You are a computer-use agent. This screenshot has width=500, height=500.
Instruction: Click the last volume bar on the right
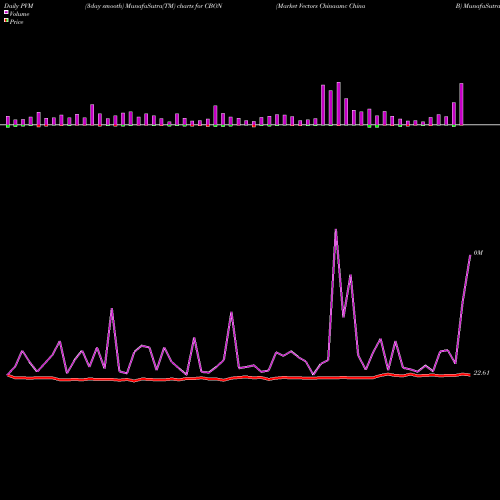[x=461, y=104]
